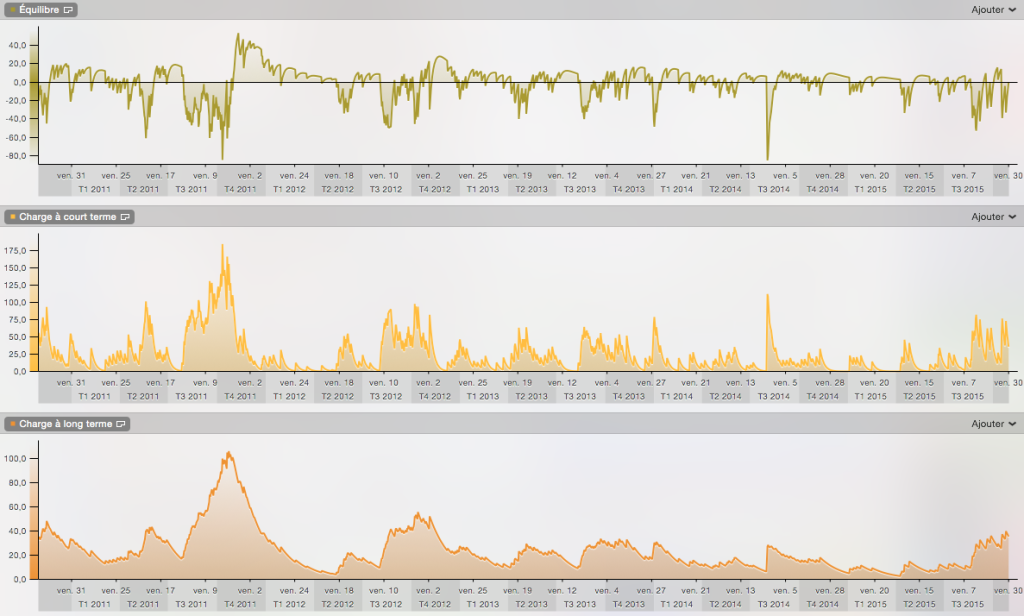Click T3 2015 on the Charge à court terme timeline

click(x=967, y=396)
